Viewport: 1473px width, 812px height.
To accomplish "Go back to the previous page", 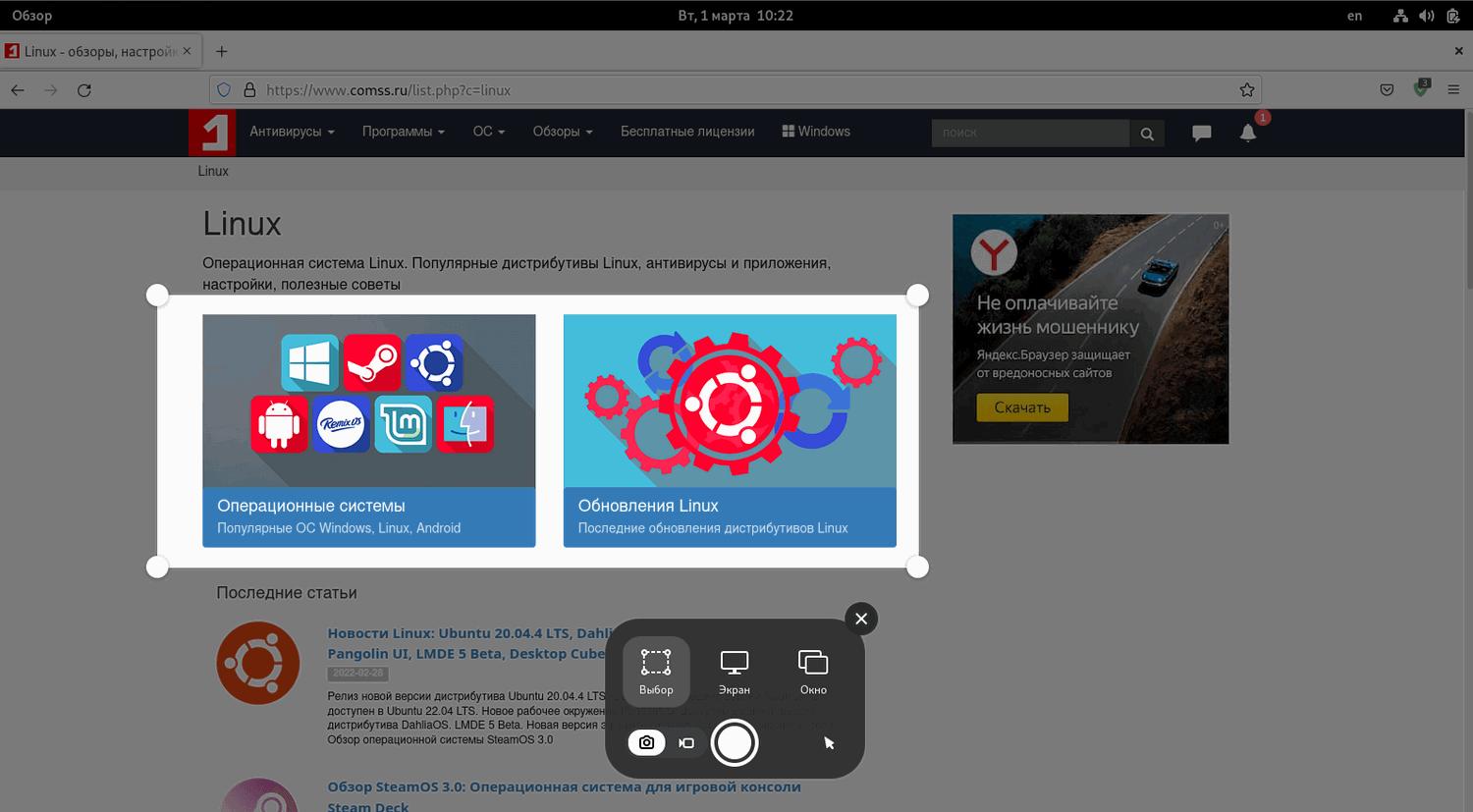I will point(18,90).
